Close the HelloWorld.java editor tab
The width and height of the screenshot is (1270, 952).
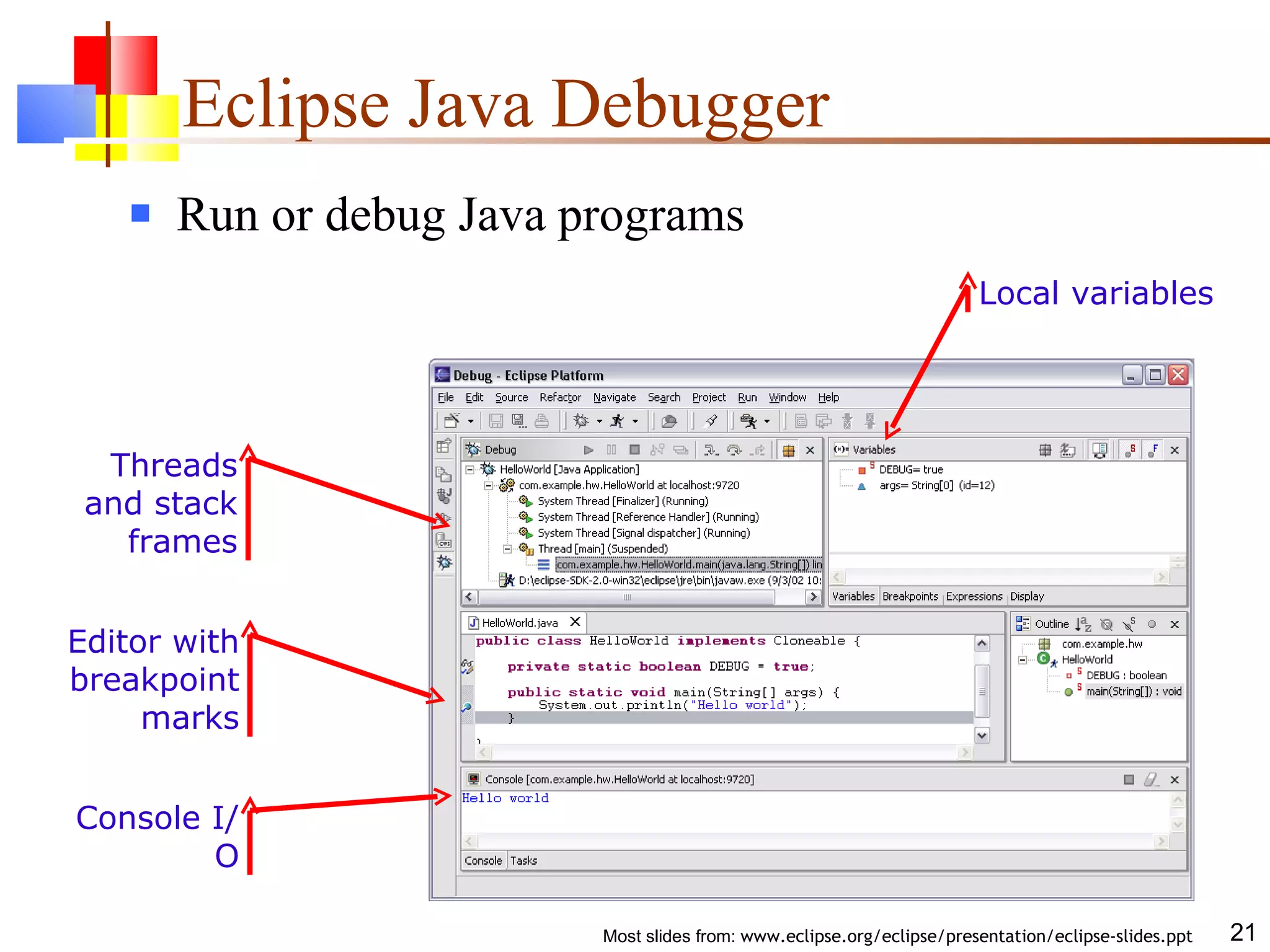[x=575, y=622]
